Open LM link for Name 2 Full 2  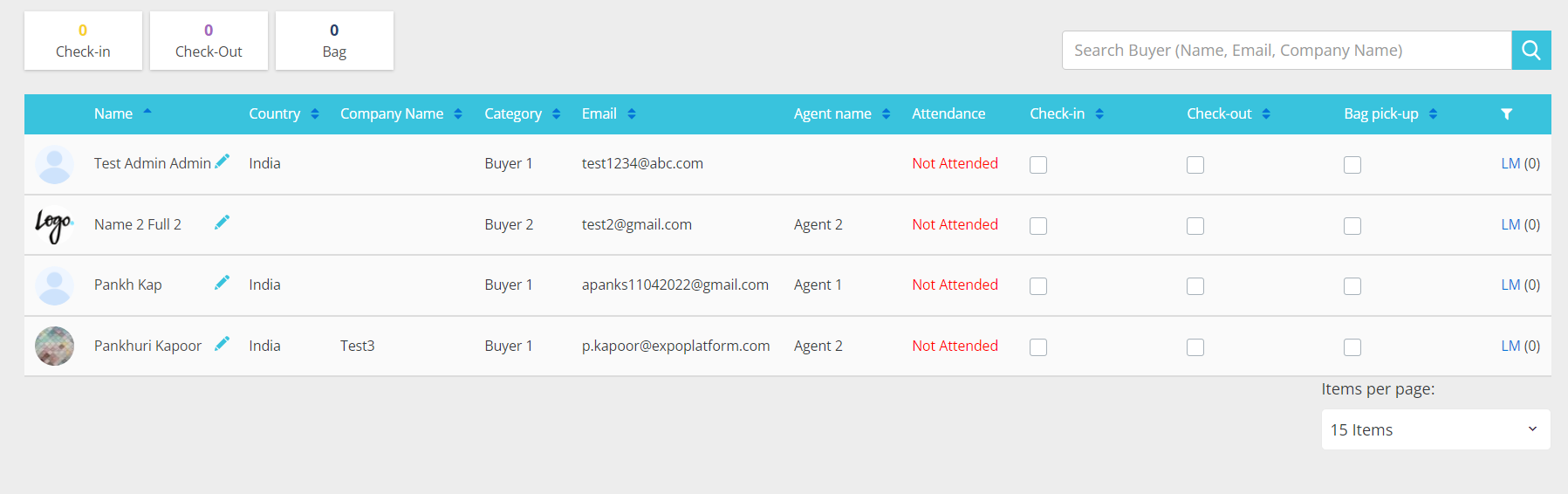point(1510,224)
